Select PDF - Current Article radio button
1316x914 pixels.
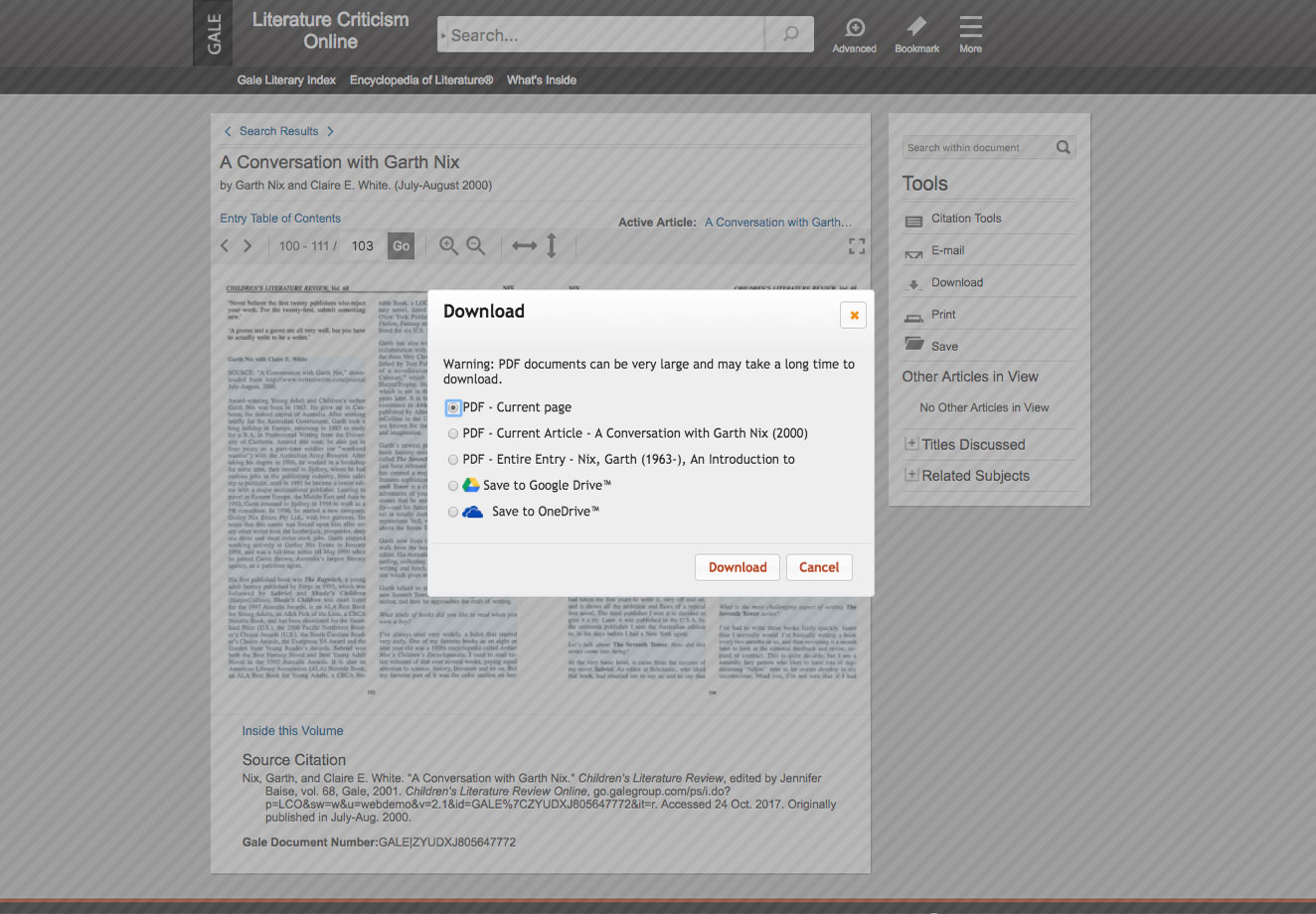tap(453, 434)
